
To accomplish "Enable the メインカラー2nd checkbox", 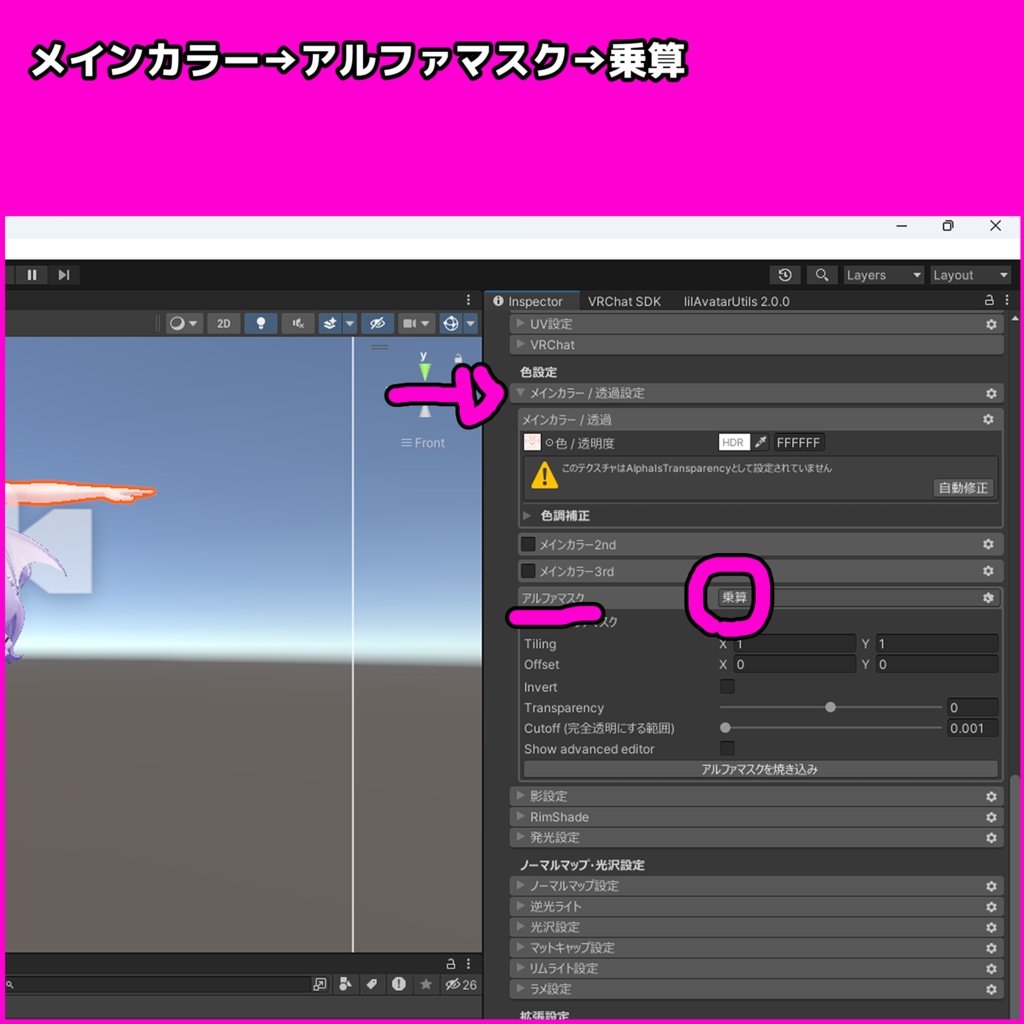I will 528,544.
